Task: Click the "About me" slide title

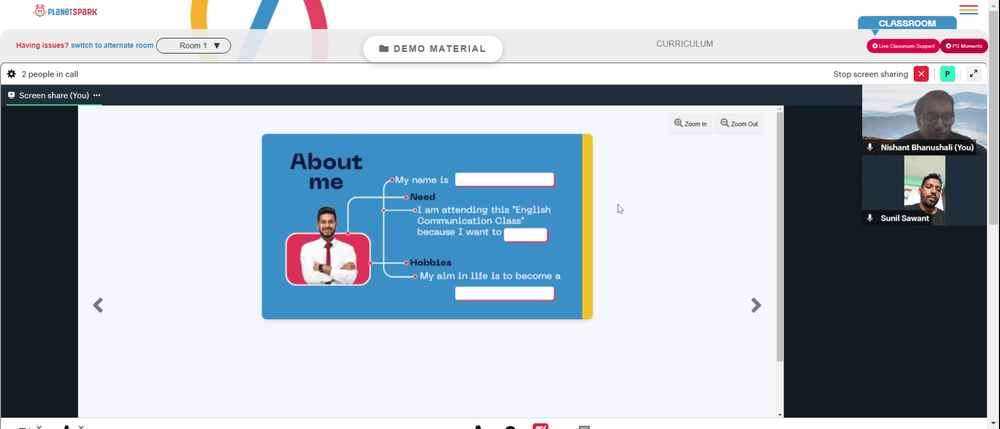Action: pos(327,171)
